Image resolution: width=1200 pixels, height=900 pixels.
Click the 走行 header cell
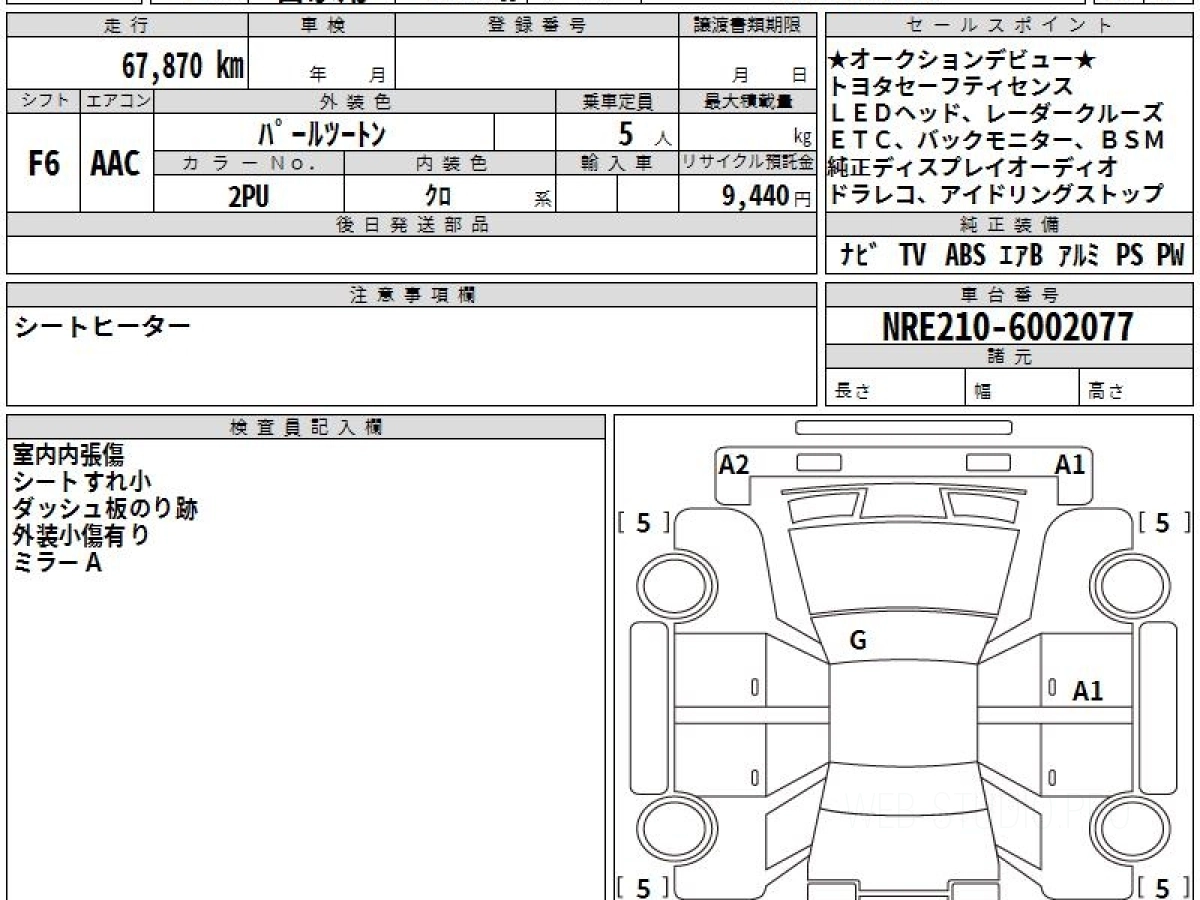[x=127, y=26]
